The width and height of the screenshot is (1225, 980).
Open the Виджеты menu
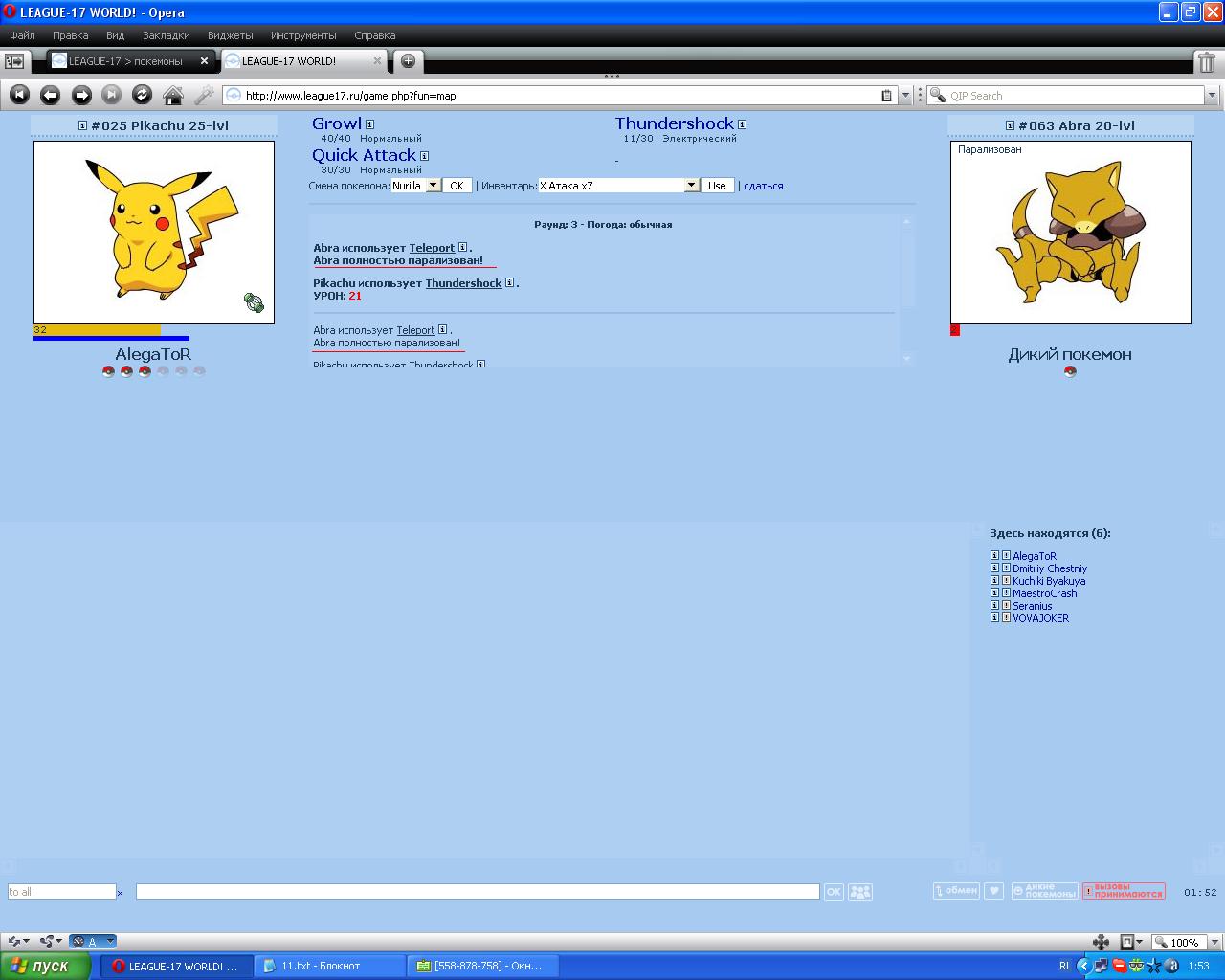[x=231, y=35]
